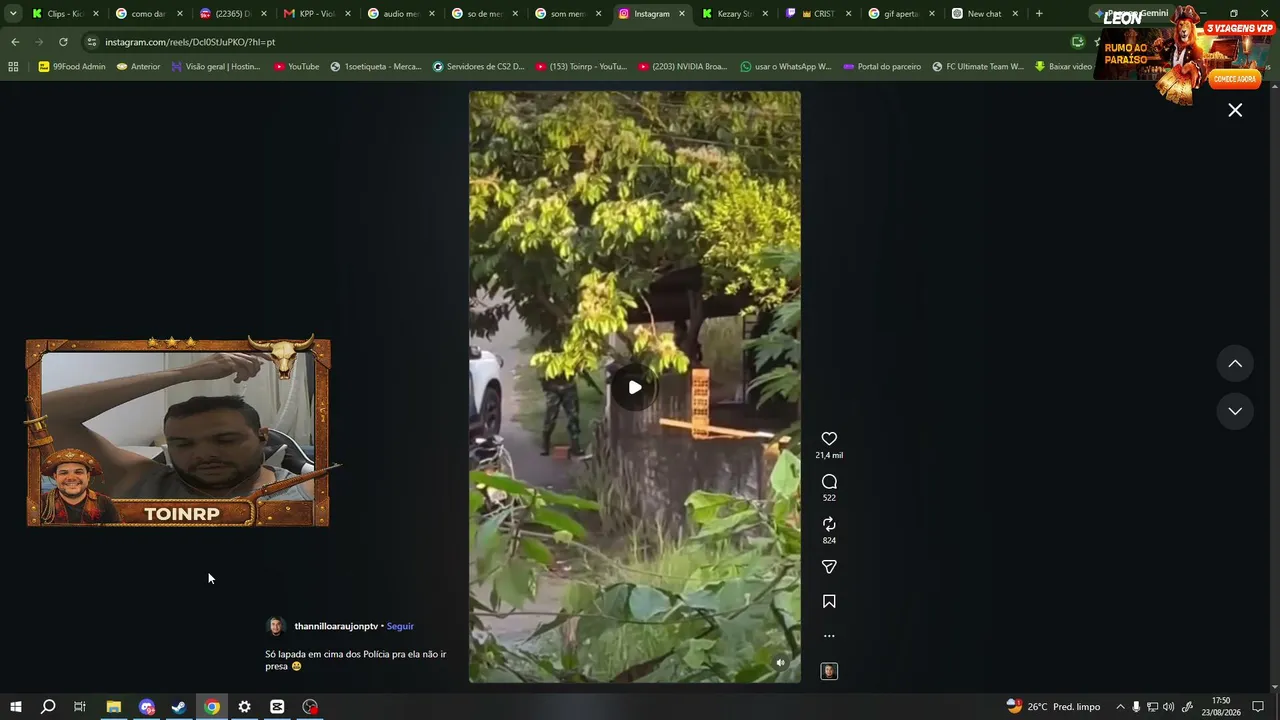This screenshot has width=1280, height=720.
Task: Open File Explorer from the taskbar
Action: 114,707
